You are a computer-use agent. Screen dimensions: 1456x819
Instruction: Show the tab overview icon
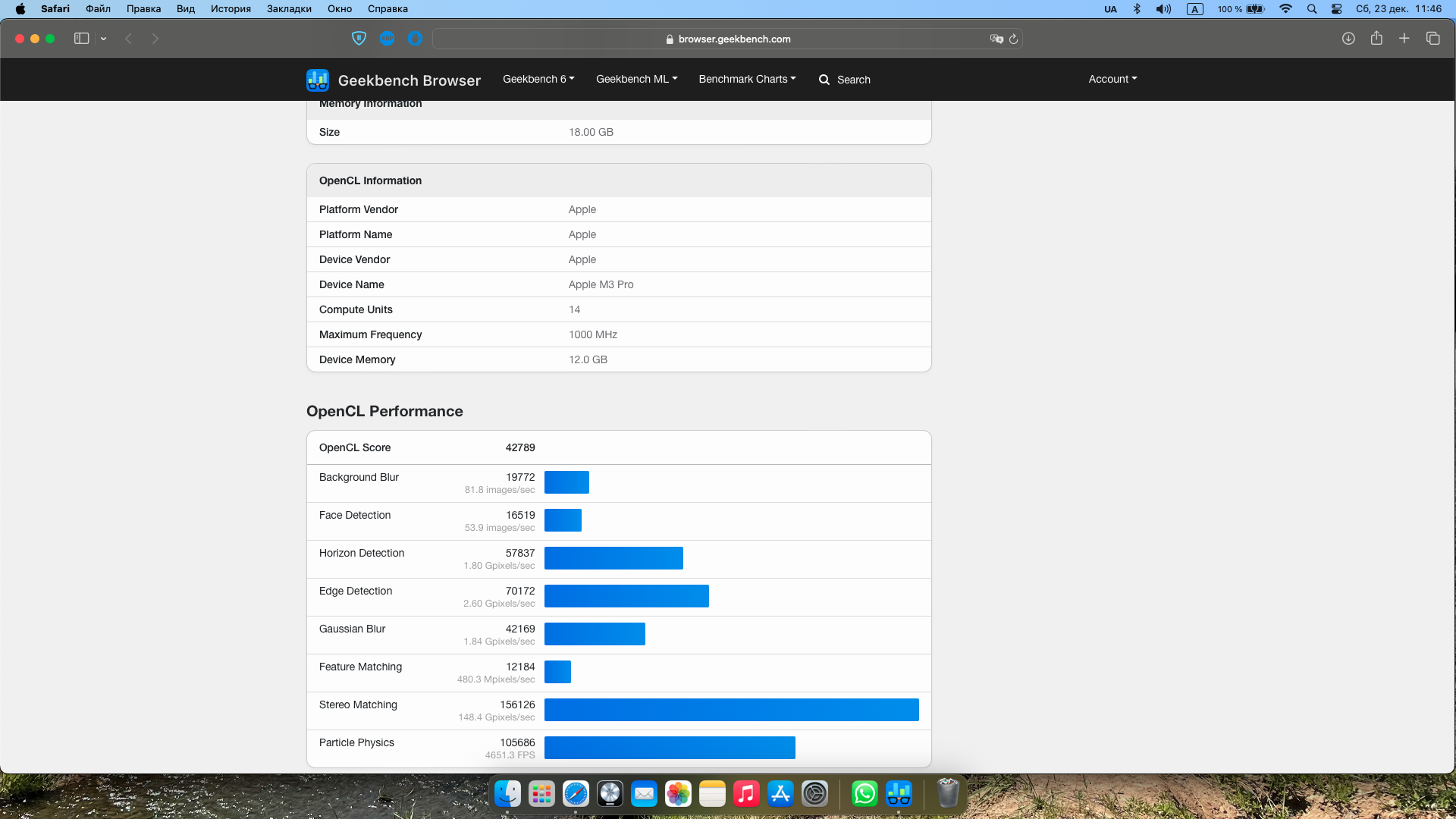[1432, 39]
